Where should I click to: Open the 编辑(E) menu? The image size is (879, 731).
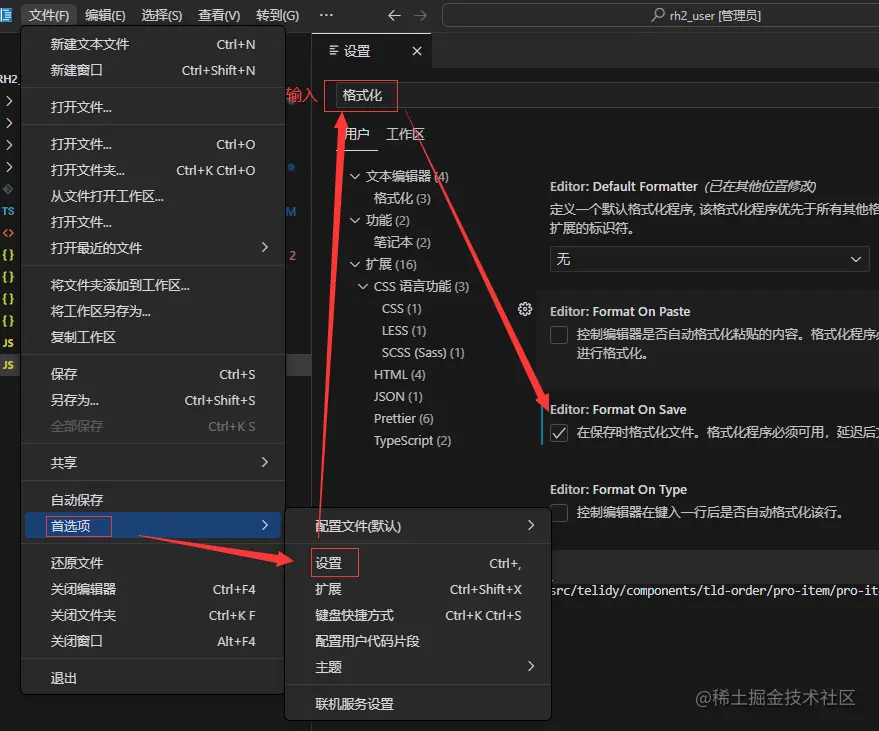click(105, 15)
